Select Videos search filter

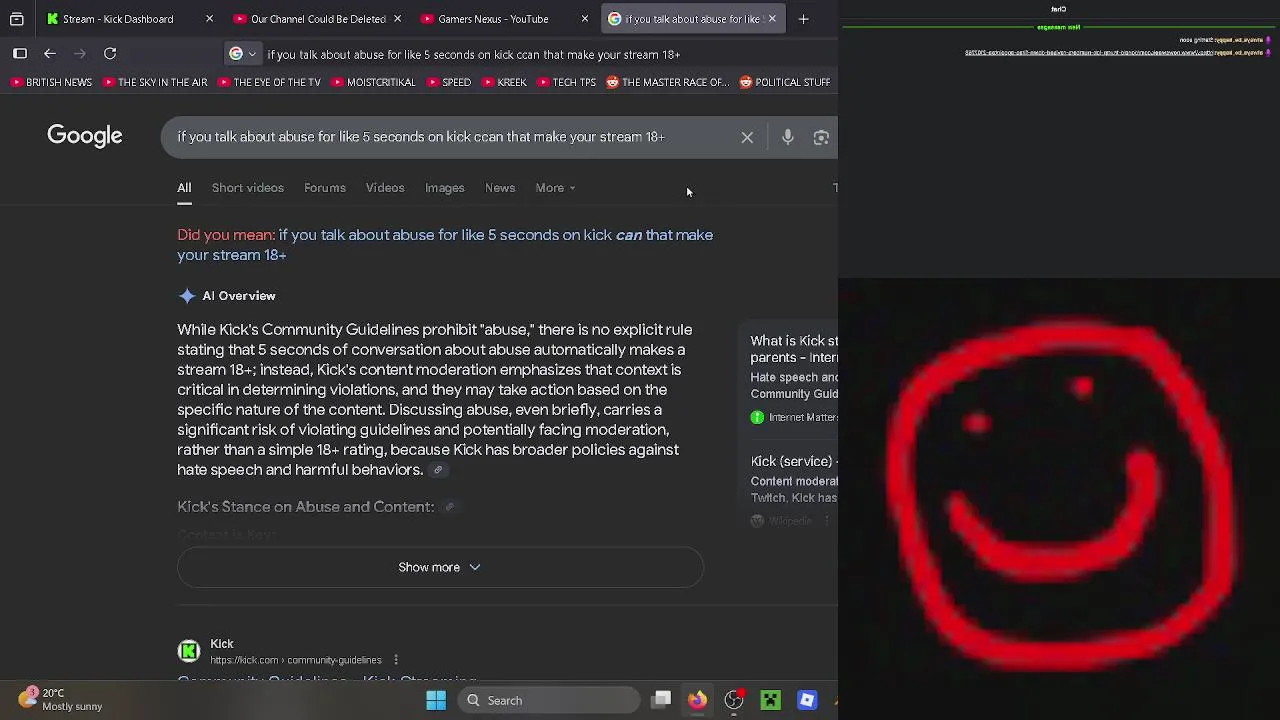point(385,188)
